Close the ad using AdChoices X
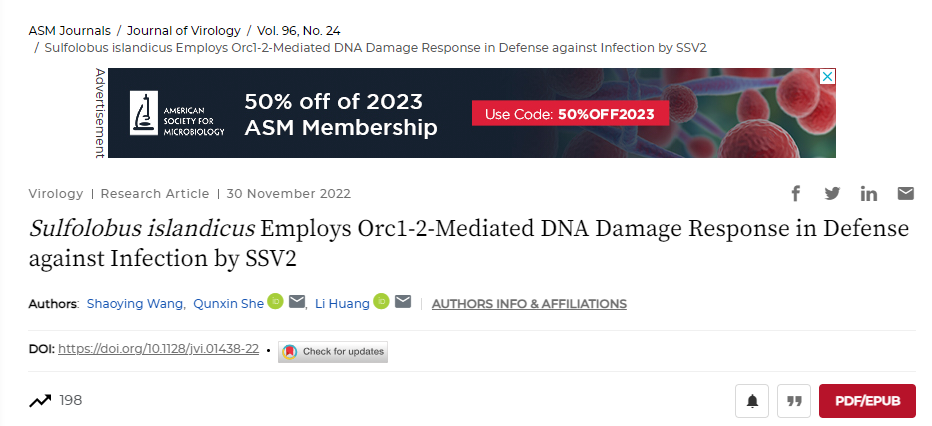This screenshot has height=426, width=932. (x=827, y=76)
